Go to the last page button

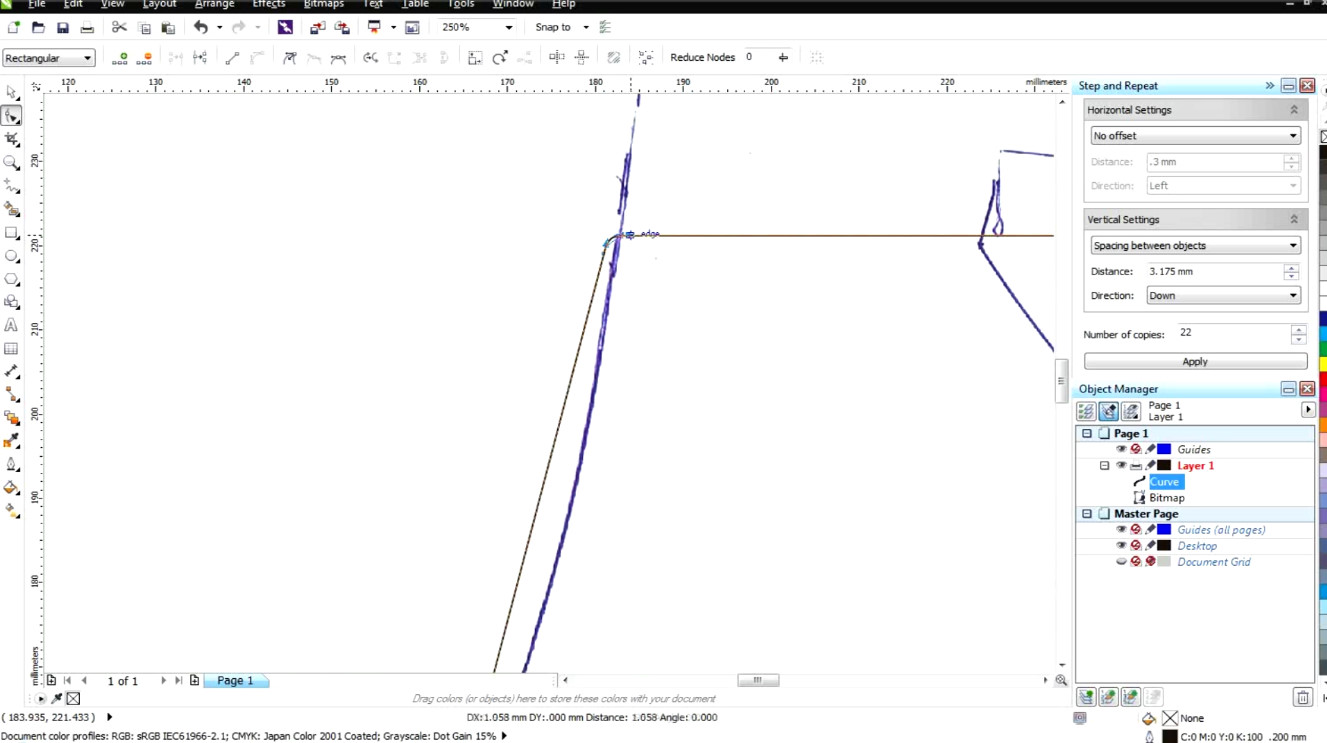(179, 681)
